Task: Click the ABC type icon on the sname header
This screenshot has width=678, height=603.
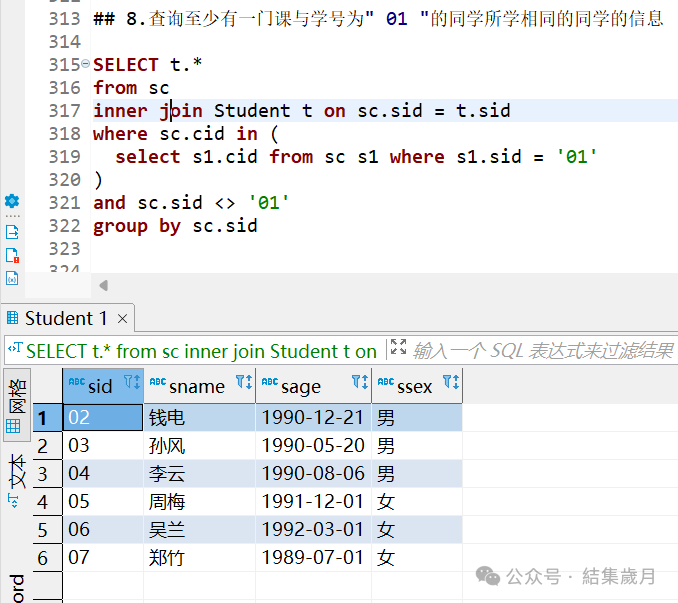Action: [x=158, y=381]
